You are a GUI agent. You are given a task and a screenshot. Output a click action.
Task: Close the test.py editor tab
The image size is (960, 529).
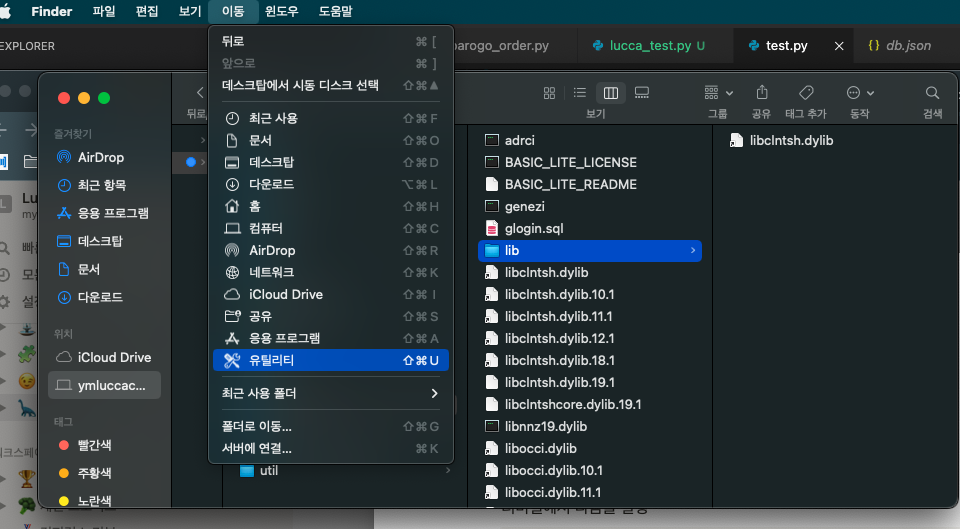pos(839,46)
